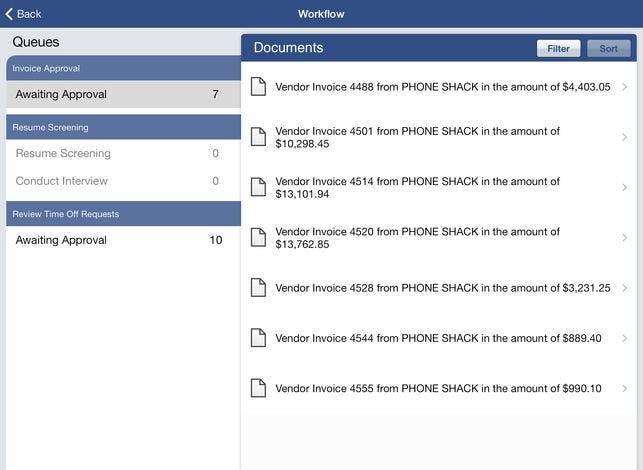The image size is (643, 470).
Task: Open the chevron for Invoice 4488
Action: click(625, 87)
